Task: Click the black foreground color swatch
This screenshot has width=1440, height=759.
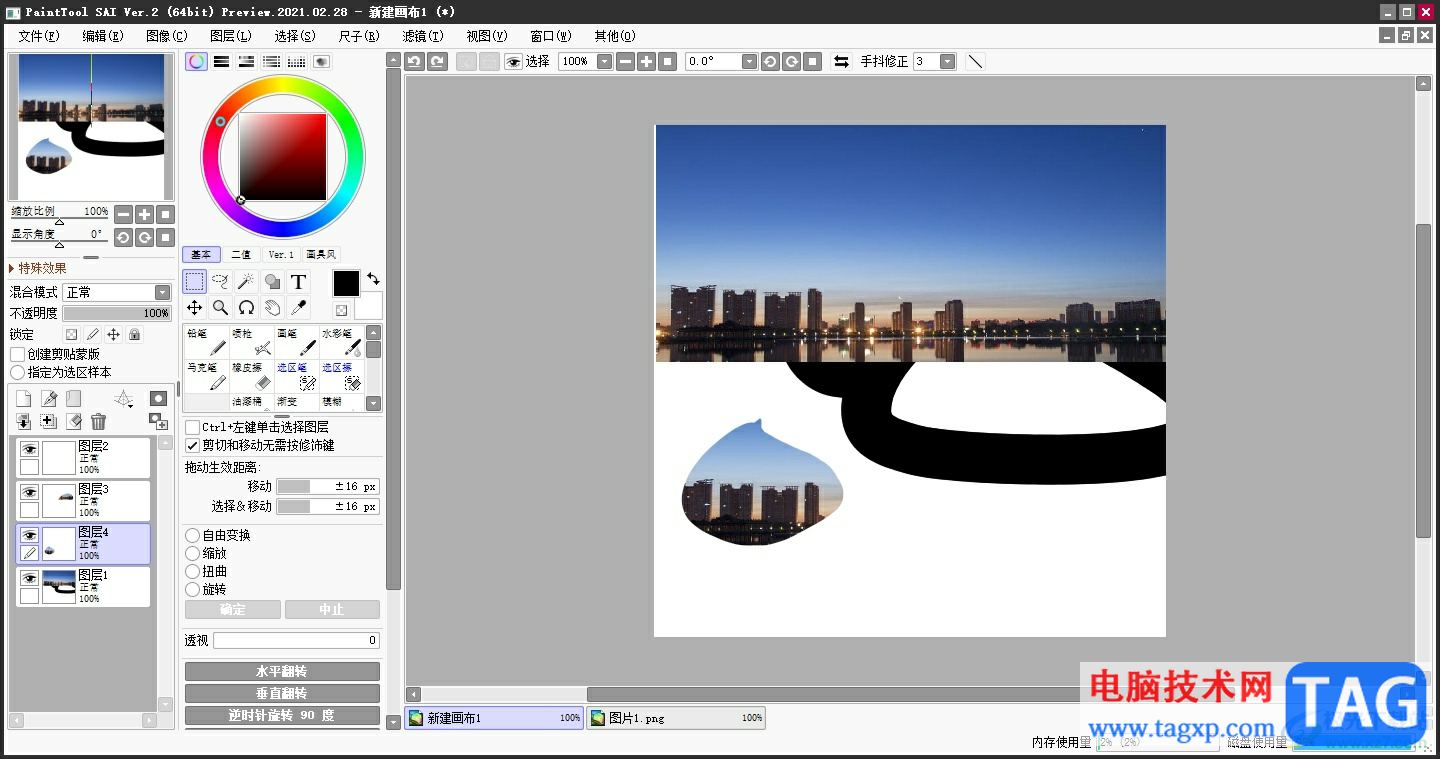Action: pos(346,283)
